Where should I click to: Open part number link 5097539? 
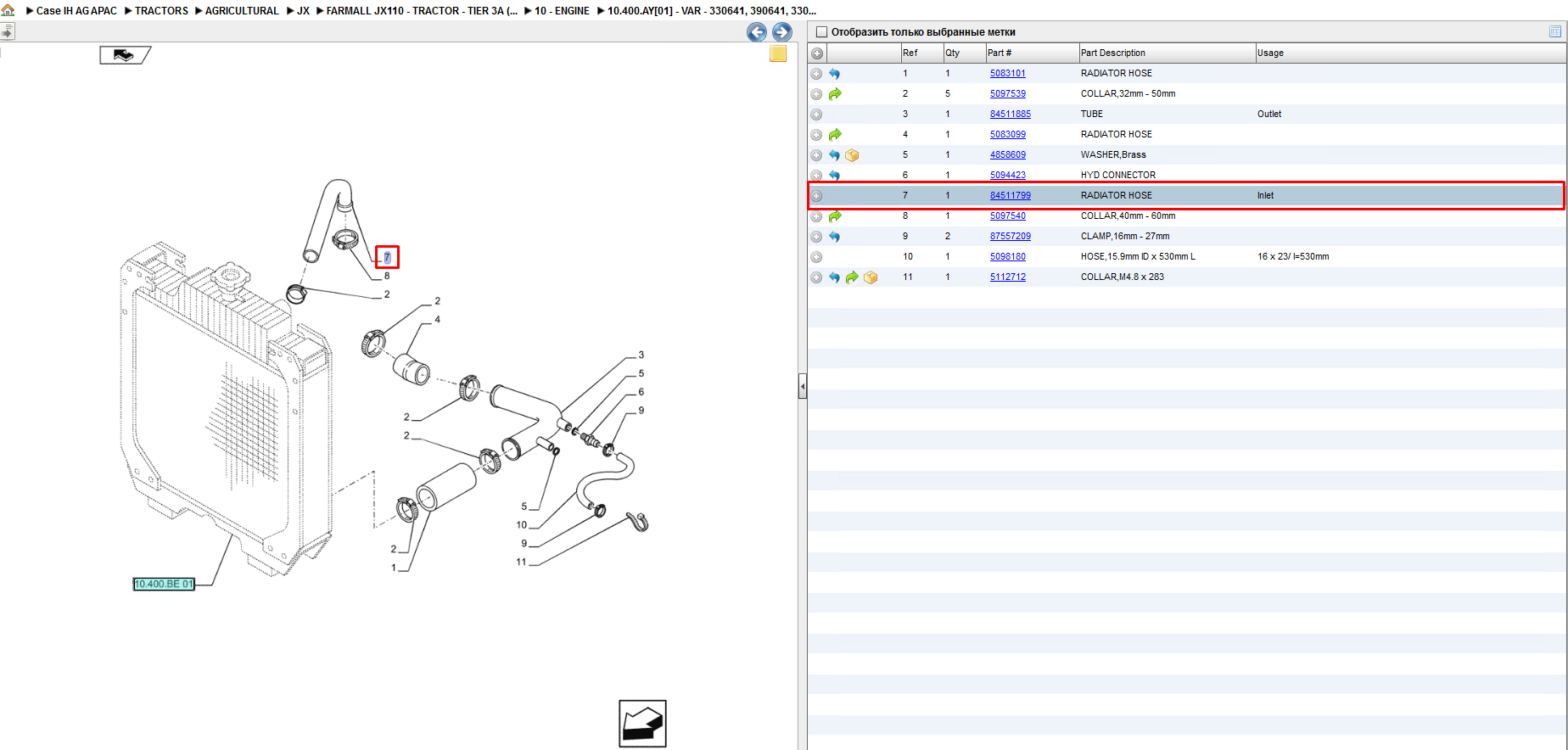[x=1007, y=94]
